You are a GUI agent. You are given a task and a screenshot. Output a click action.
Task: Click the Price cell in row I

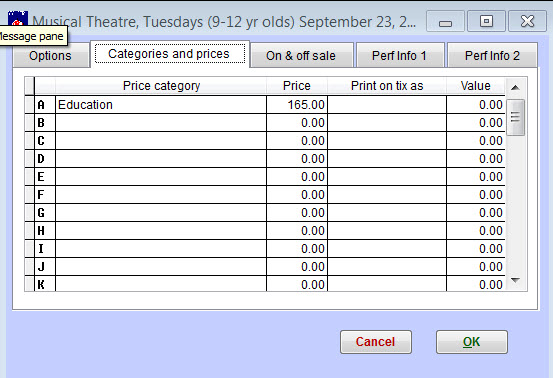click(x=297, y=249)
